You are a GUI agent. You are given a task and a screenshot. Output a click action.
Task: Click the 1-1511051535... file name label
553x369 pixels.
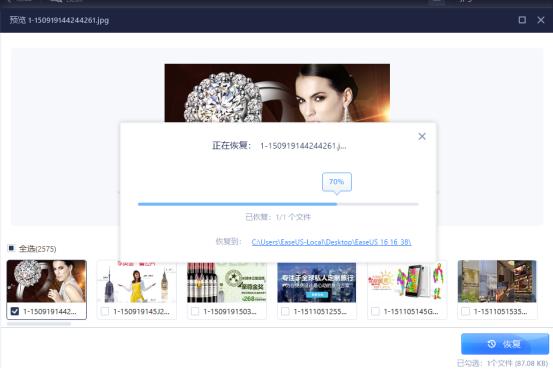(x=500, y=311)
